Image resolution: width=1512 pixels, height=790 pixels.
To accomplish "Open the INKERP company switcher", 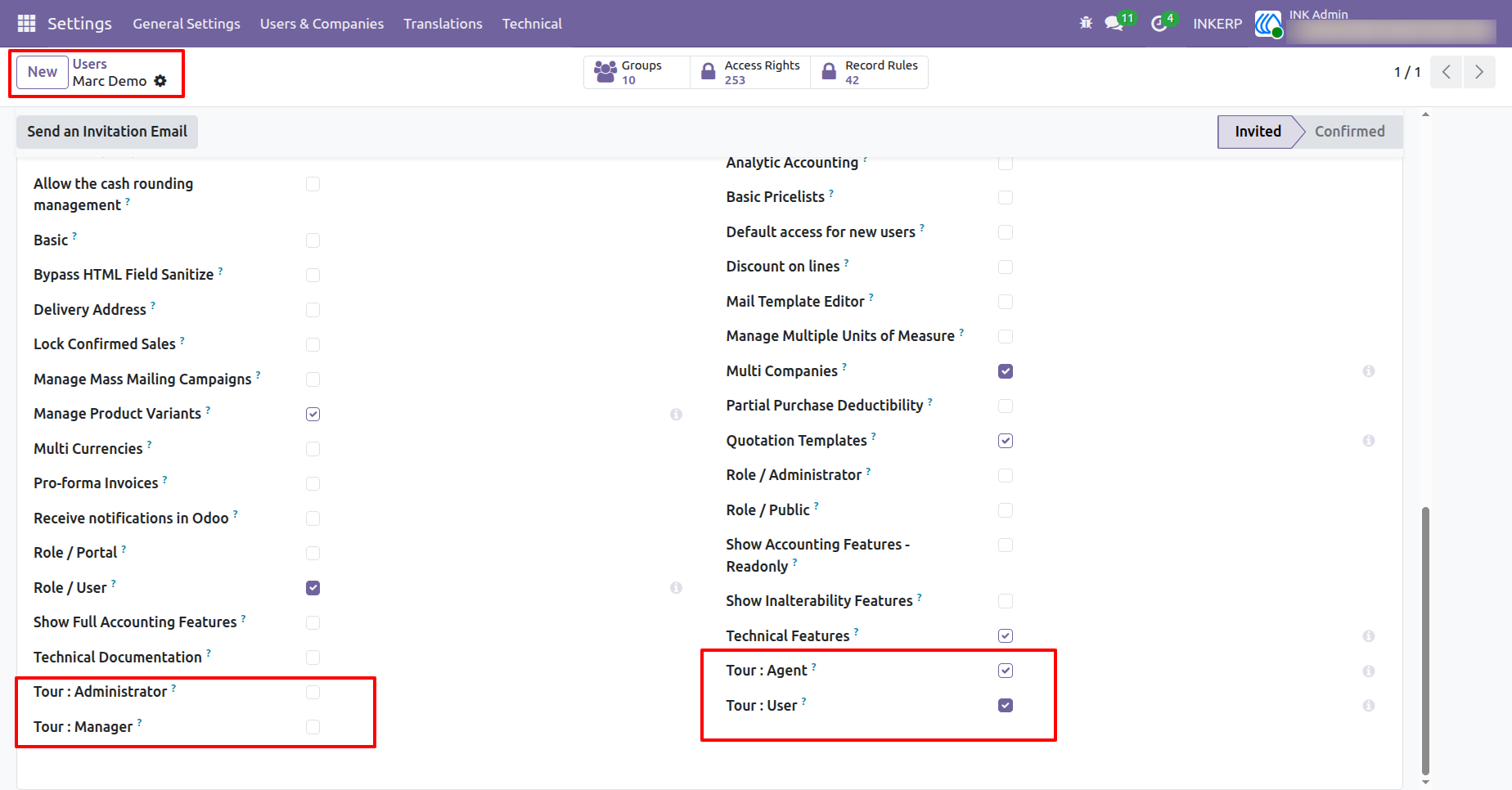I will click(1217, 24).
